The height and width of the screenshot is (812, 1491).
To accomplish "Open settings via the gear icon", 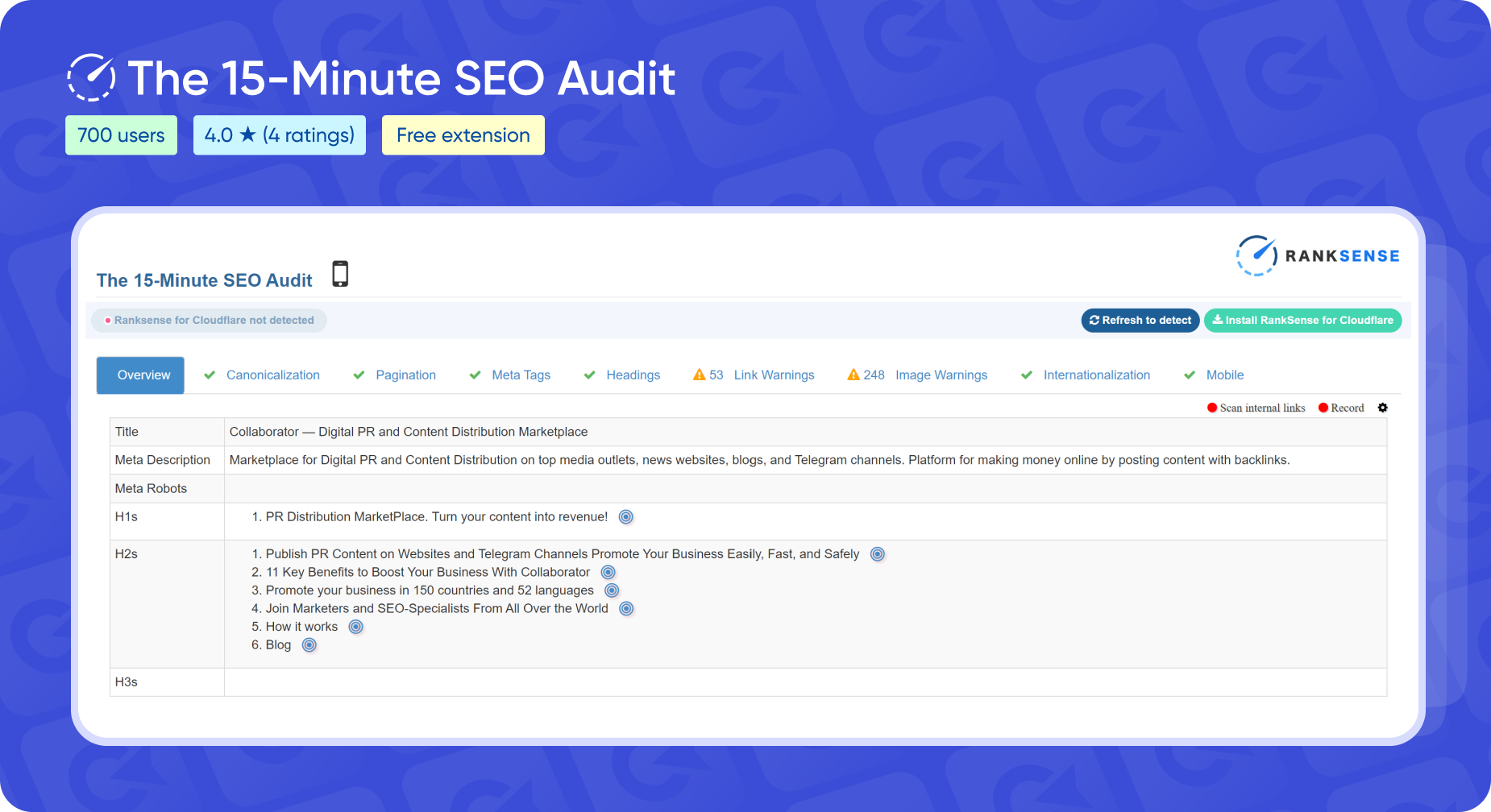I will (1383, 408).
